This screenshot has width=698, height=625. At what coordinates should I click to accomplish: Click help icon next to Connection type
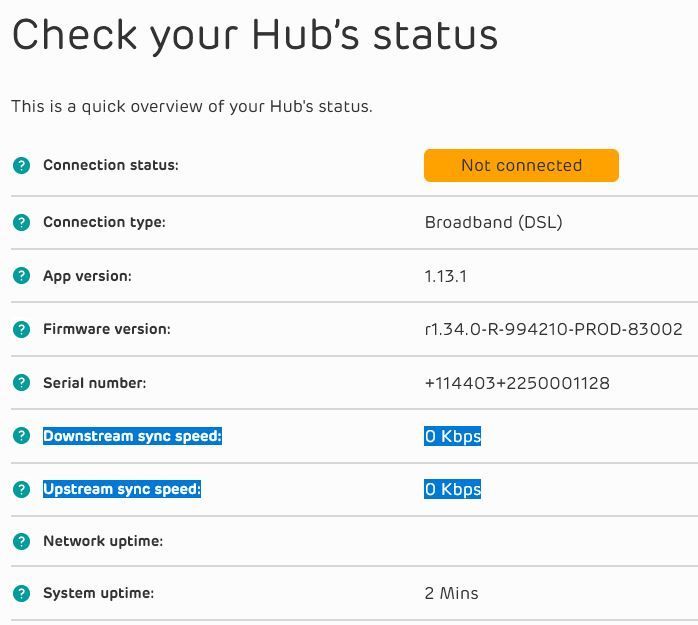tap(21, 222)
